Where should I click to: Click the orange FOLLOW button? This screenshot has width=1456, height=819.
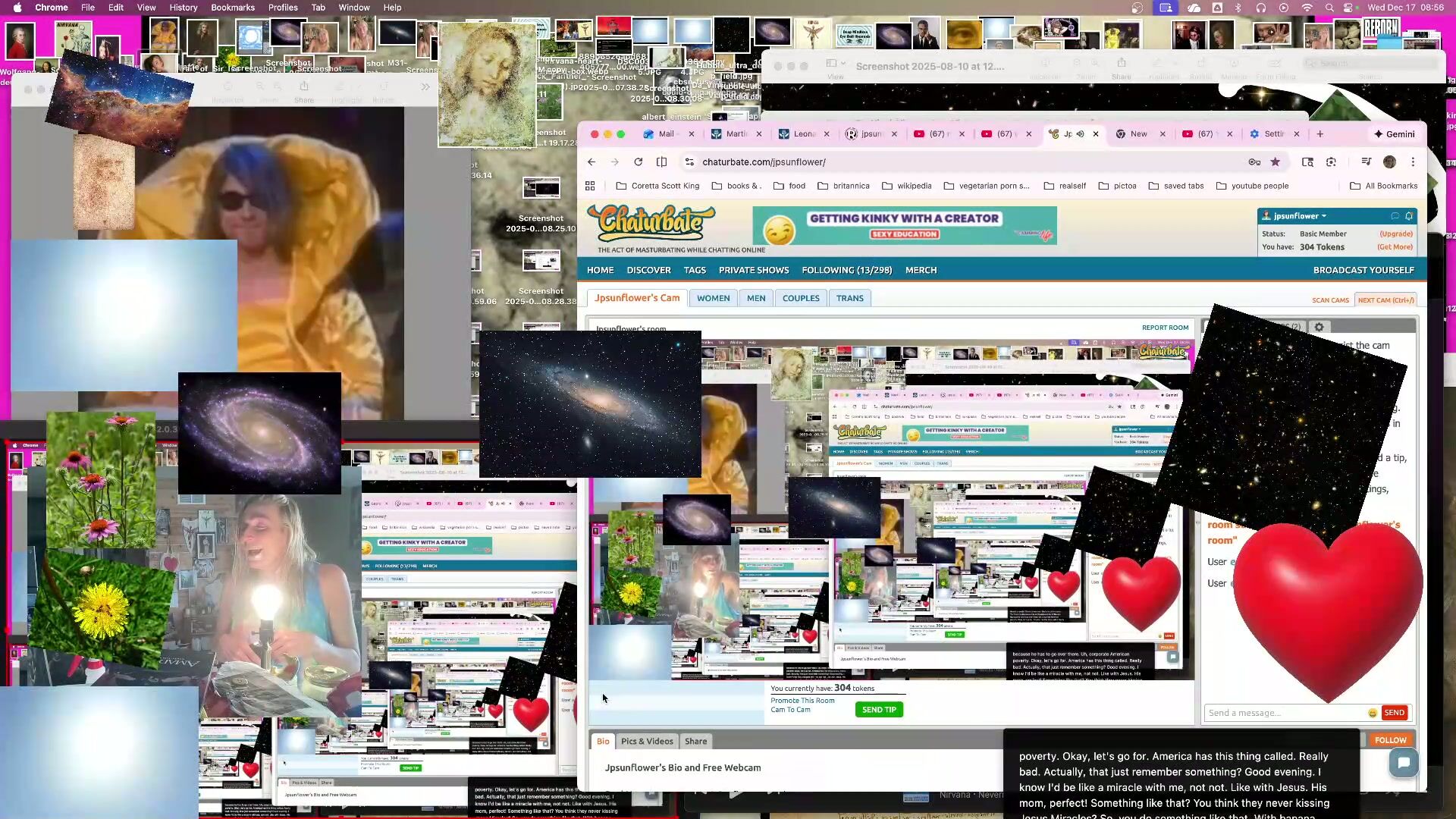tap(1390, 740)
